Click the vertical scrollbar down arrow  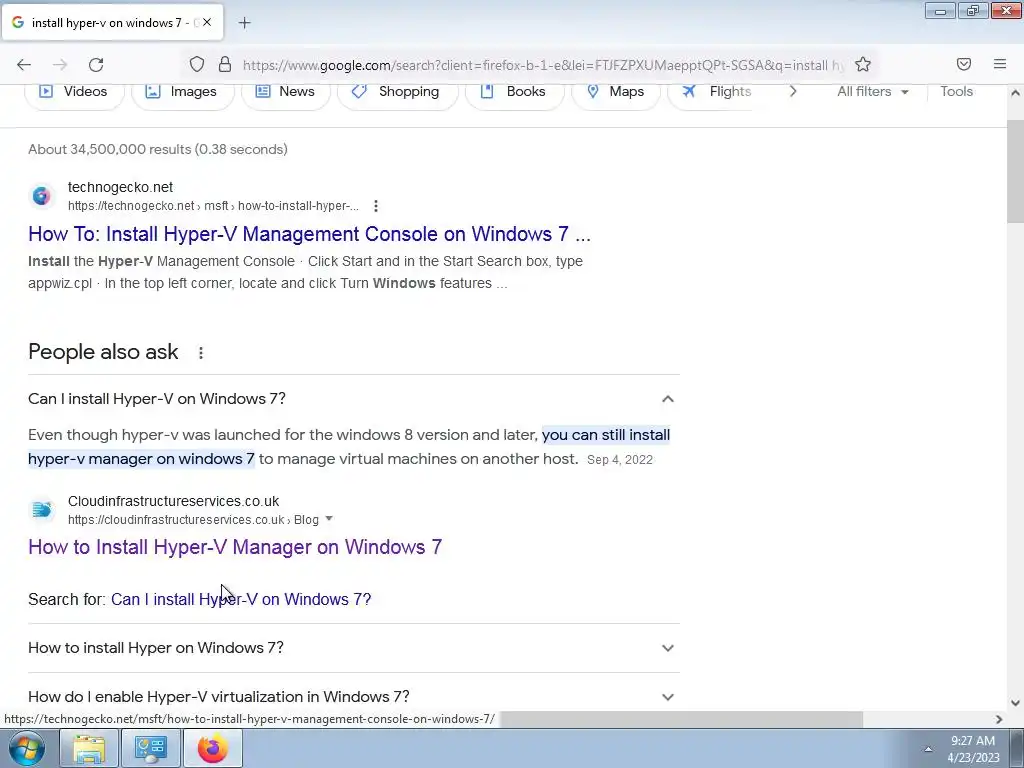1015,703
